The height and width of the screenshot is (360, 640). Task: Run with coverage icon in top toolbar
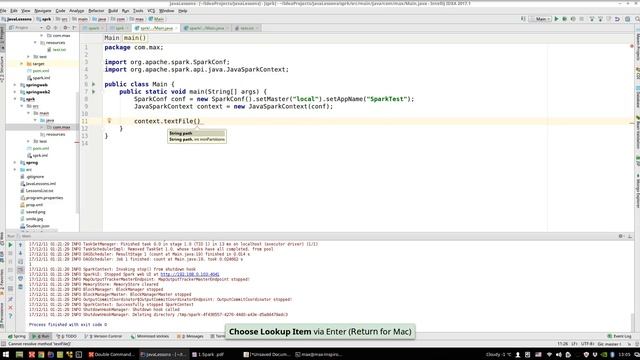(x=573, y=19)
